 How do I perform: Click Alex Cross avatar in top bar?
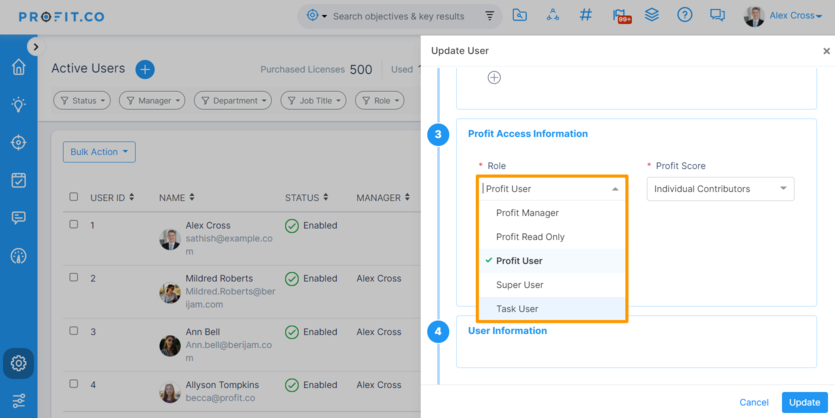click(754, 17)
